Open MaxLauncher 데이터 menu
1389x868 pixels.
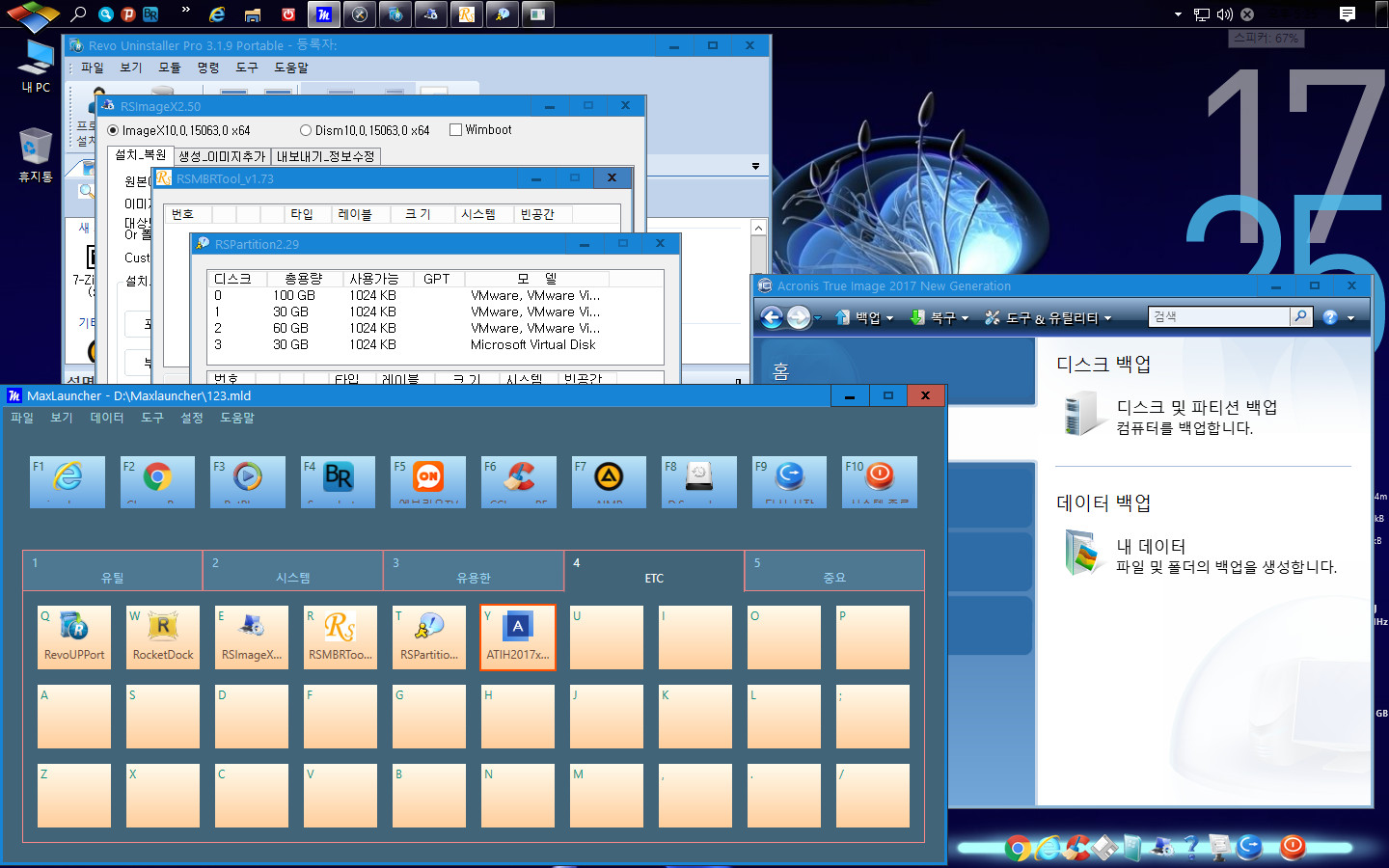click(x=107, y=418)
